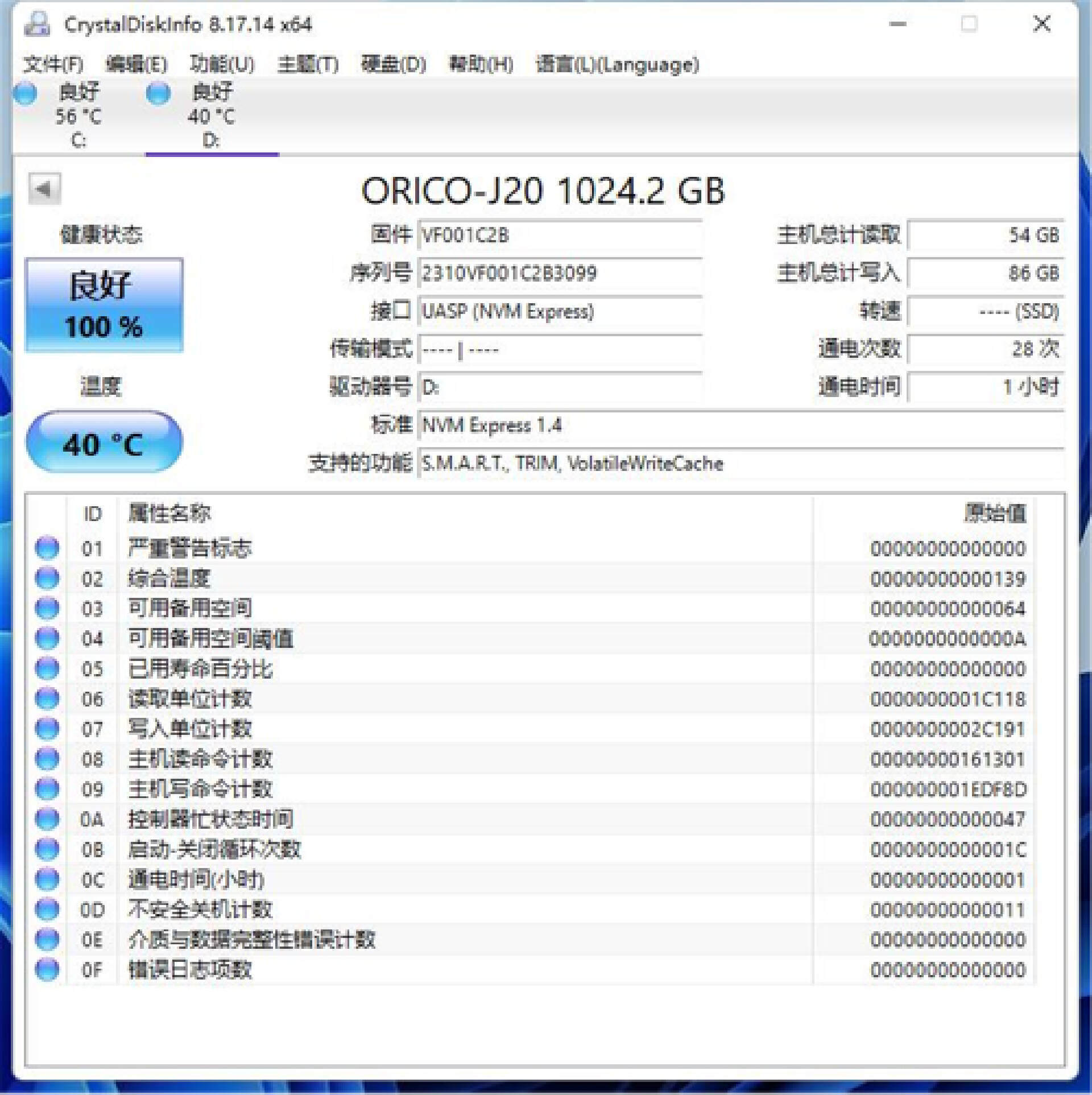Click raw value 000000001C118
The height and width of the screenshot is (1095, 1092).
pos(948,699)
